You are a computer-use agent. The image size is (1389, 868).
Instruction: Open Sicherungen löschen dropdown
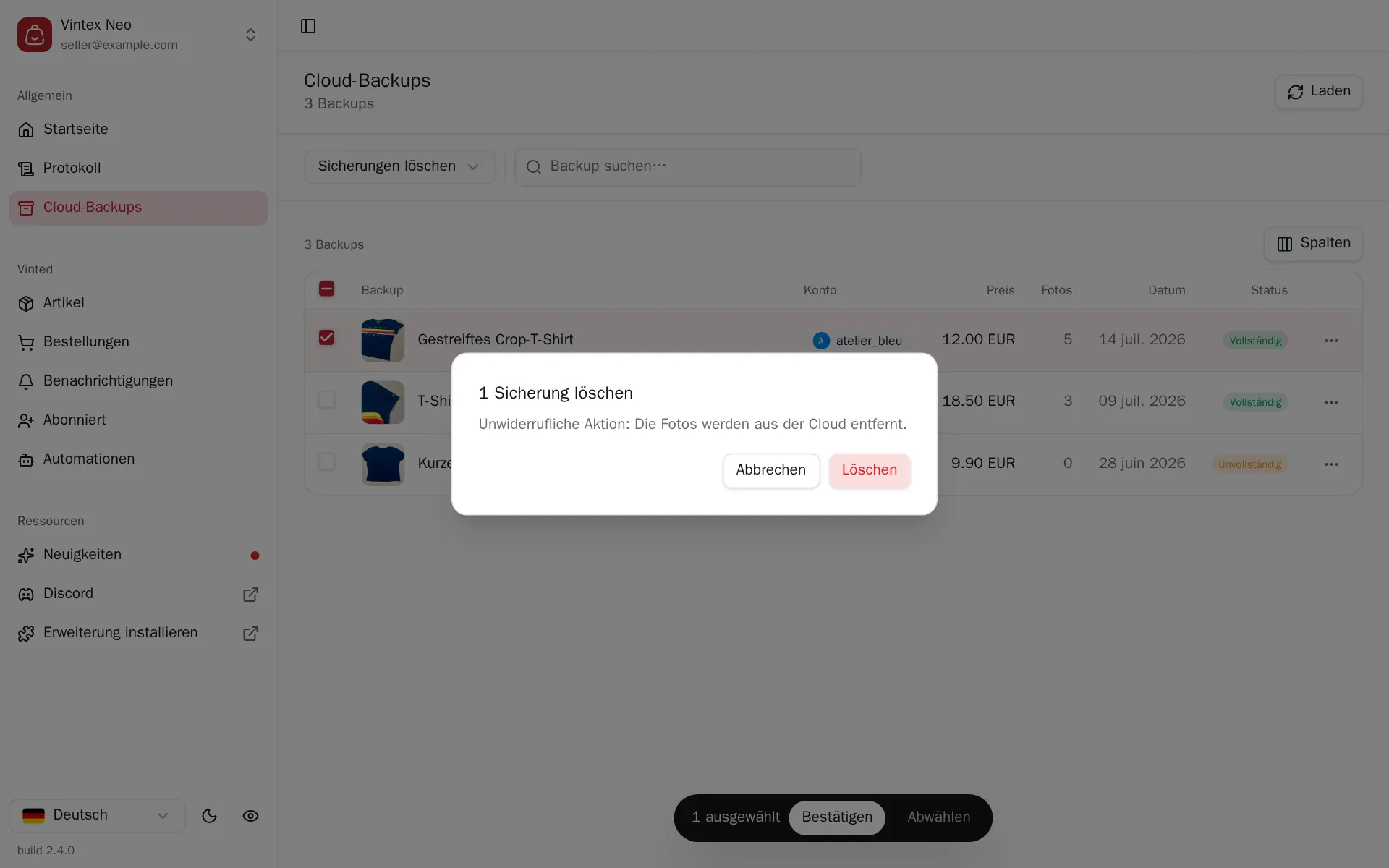(x=399, y=166)
